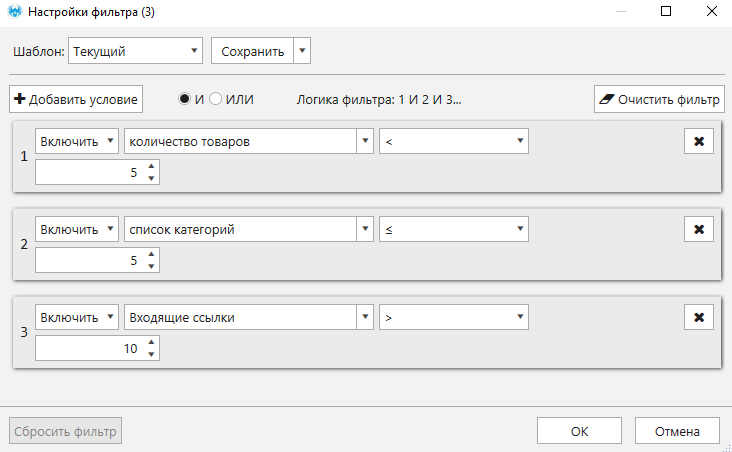
Task: Open the Шаблон Текущий dropdown
Action: pyautogui.click(x=135, y=51)
